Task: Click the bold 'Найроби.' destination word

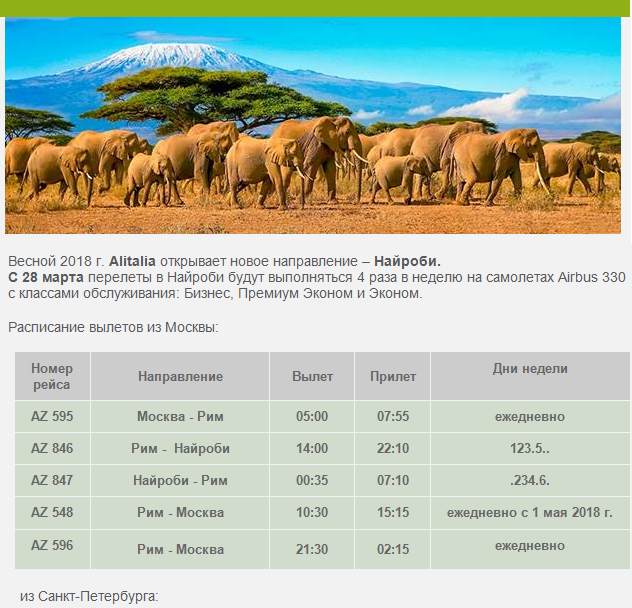Action: pyautogui.click(x=407, y=262)
